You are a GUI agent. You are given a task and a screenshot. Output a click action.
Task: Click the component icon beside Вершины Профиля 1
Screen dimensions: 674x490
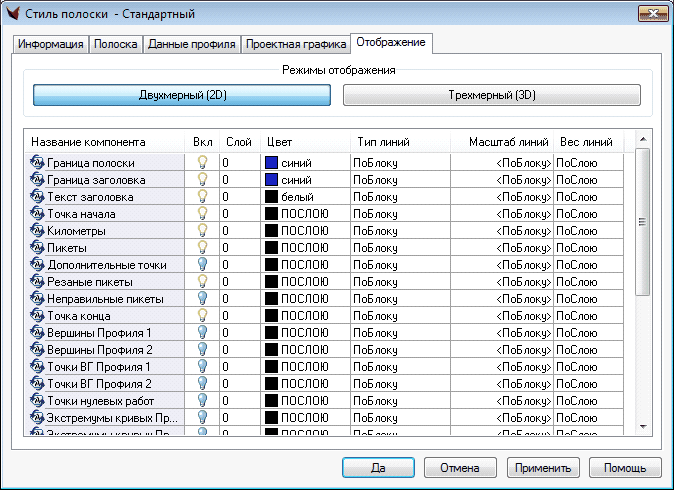tap(38, 333)
